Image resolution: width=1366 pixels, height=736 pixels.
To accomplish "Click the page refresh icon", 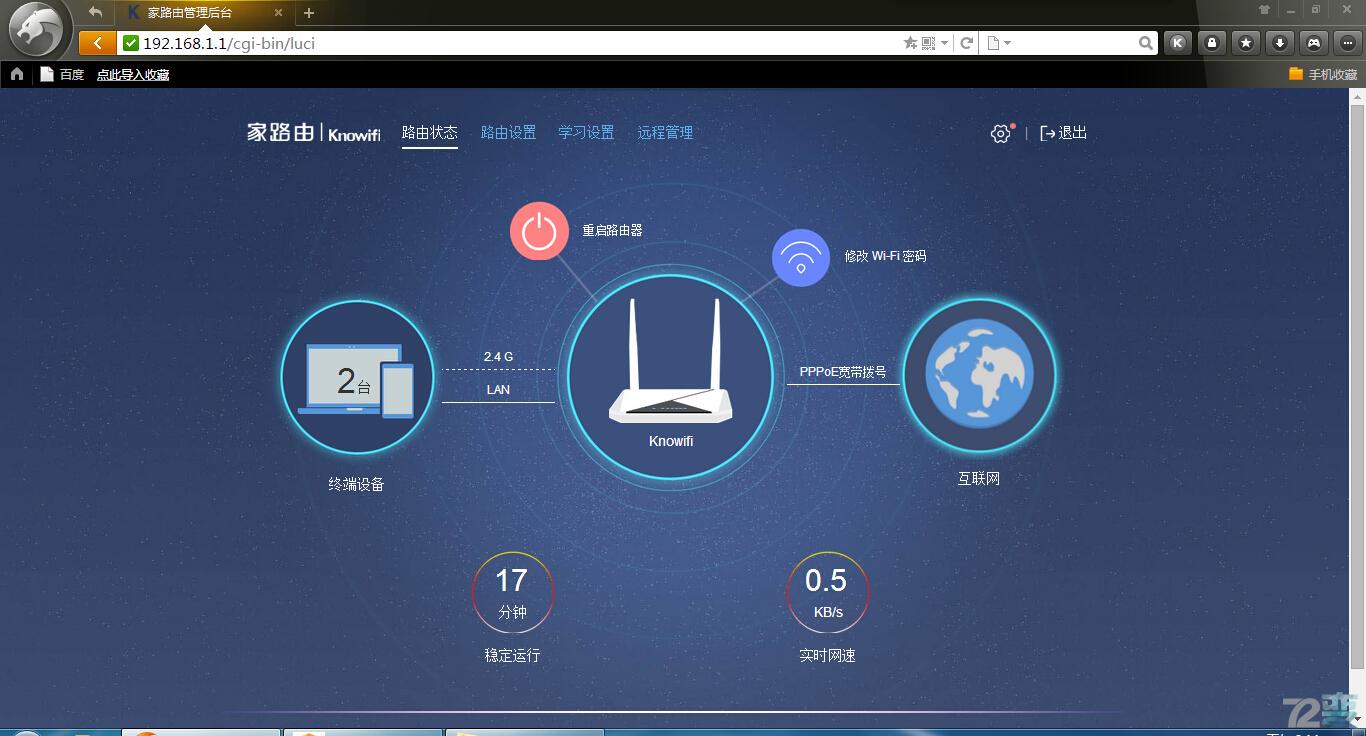I will pos(966,43).
